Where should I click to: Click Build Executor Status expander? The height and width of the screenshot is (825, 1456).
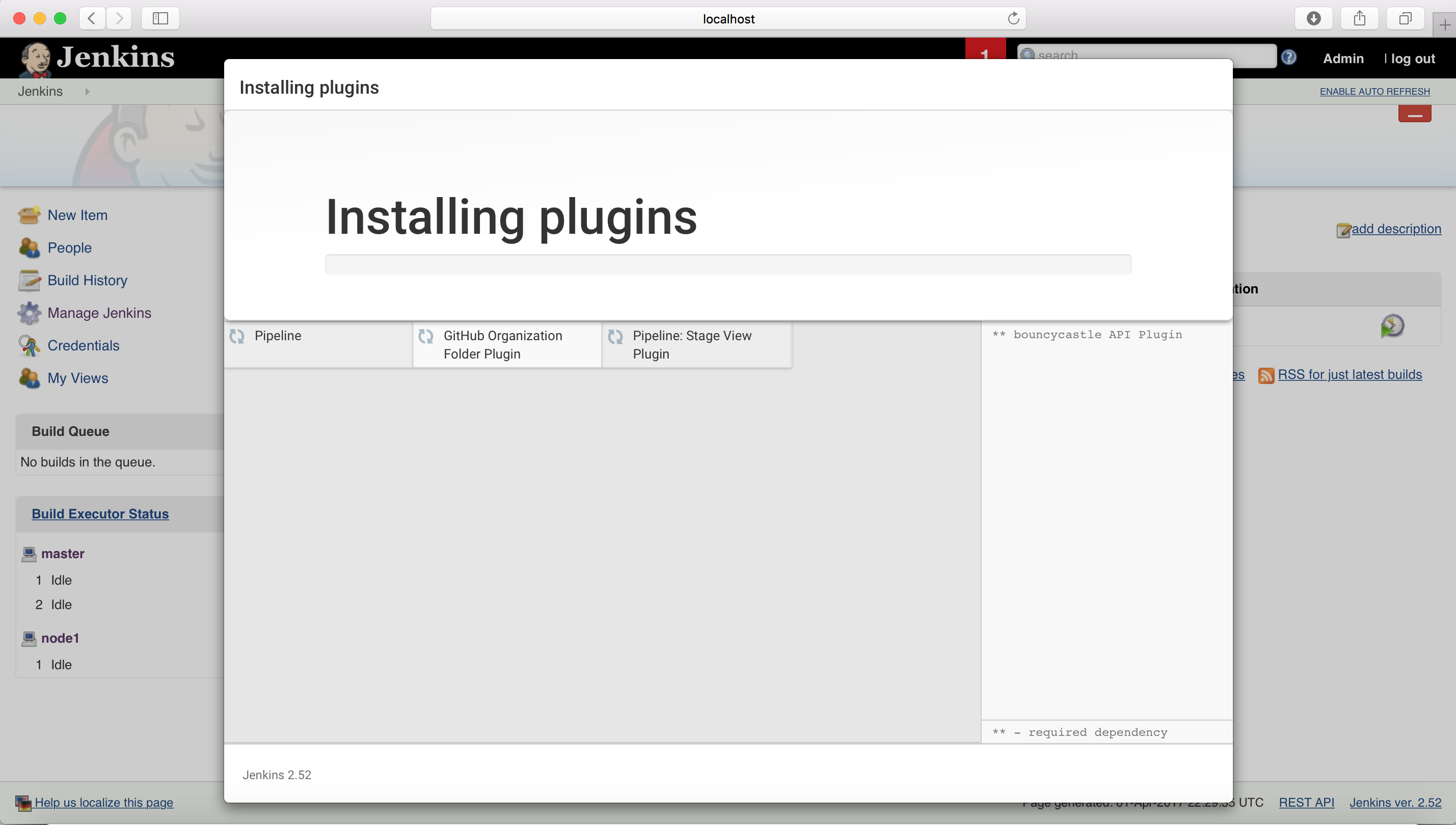pos(100,513)
